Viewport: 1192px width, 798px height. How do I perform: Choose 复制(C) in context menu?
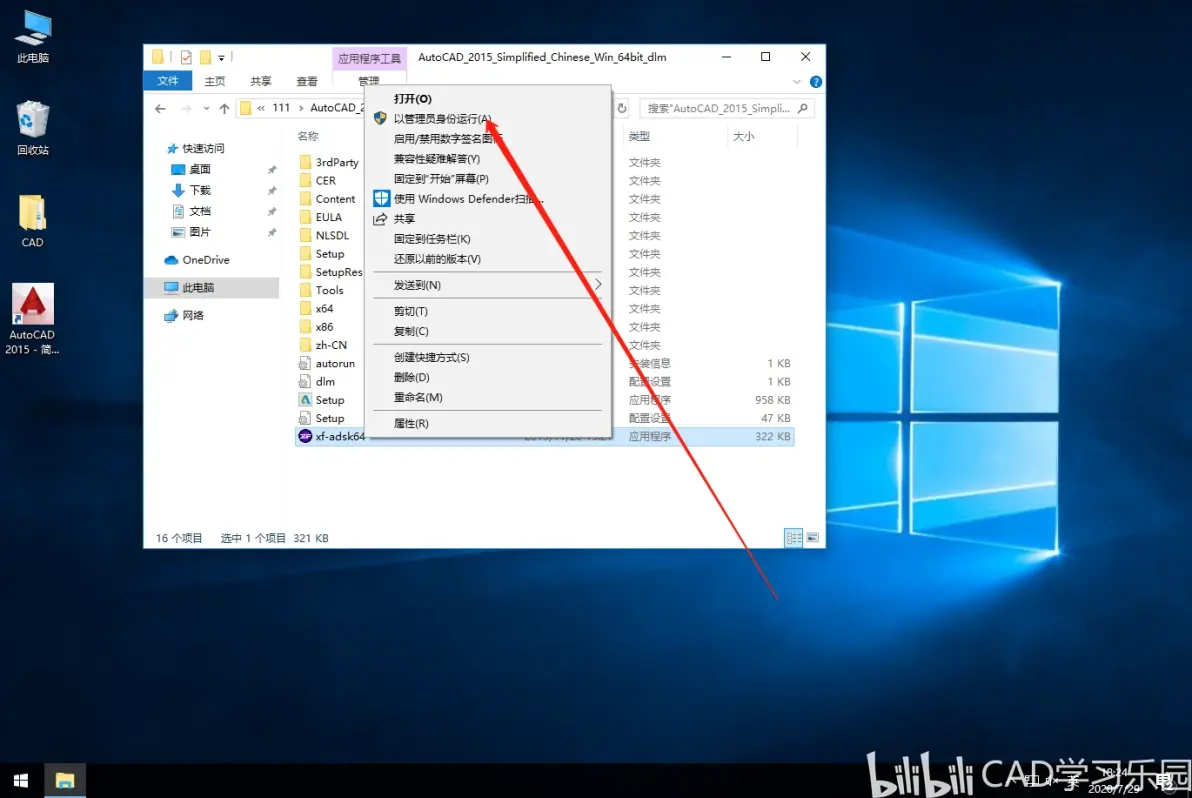tap(411, 331)
